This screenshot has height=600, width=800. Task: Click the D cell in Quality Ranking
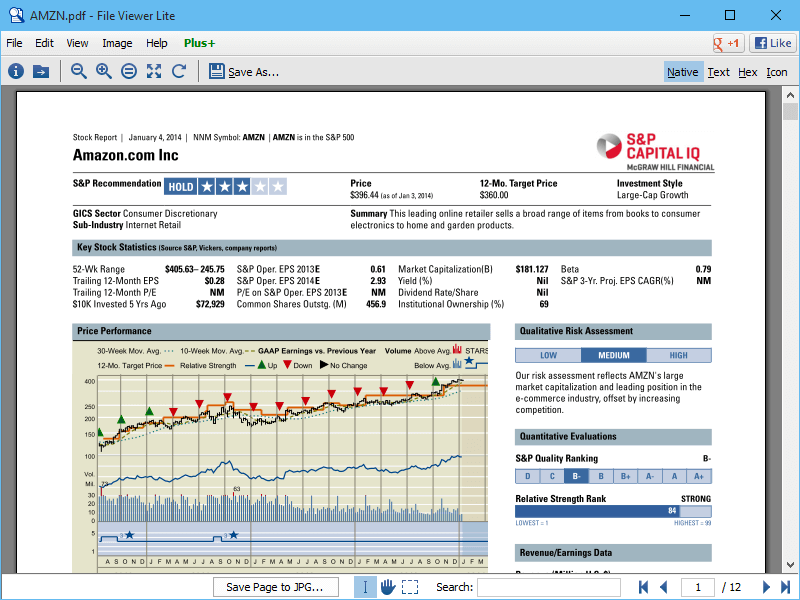click(x=528, y=476)
